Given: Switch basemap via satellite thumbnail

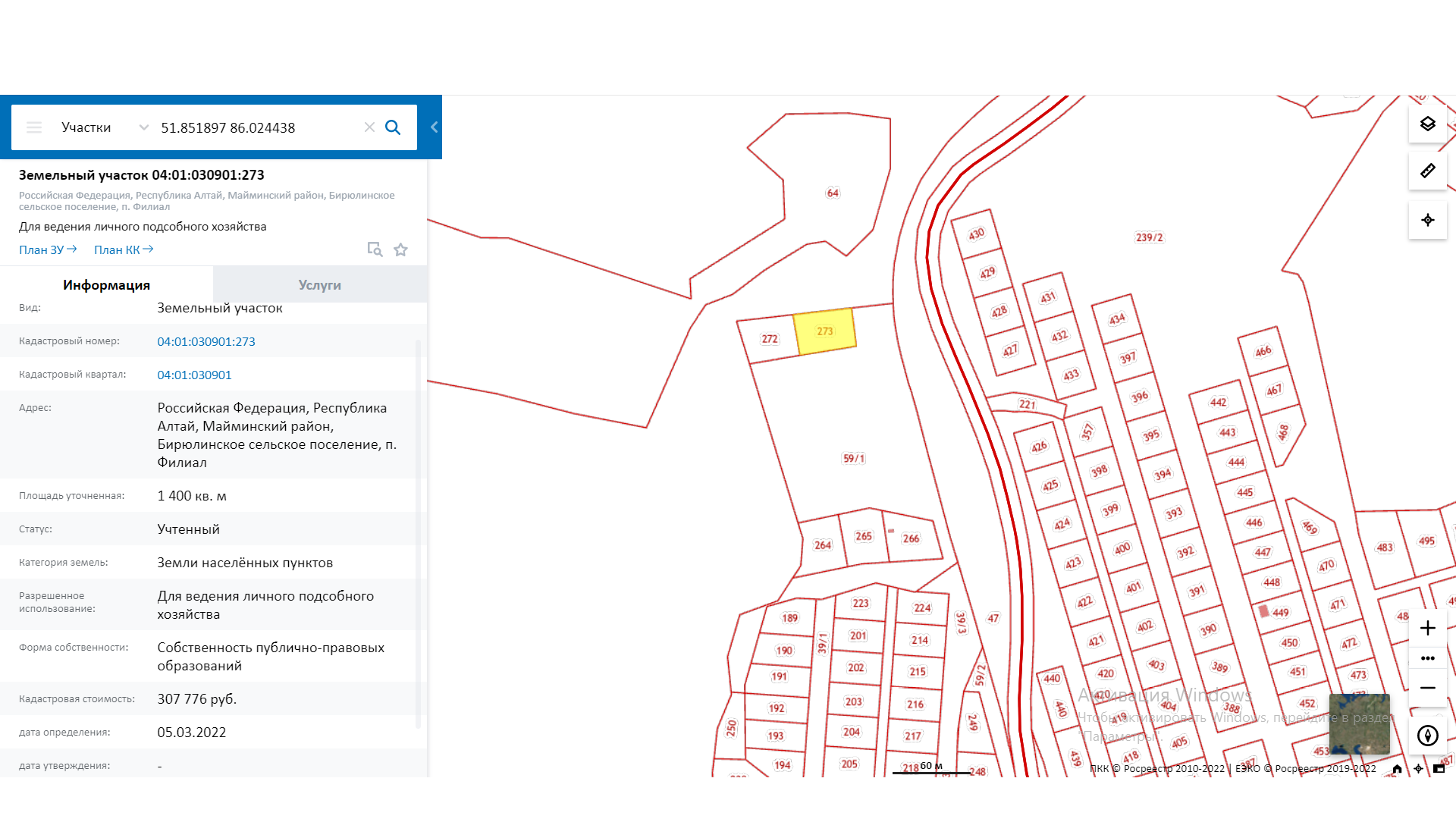Looking at the screenshot, I should (x=1359, y=723).
